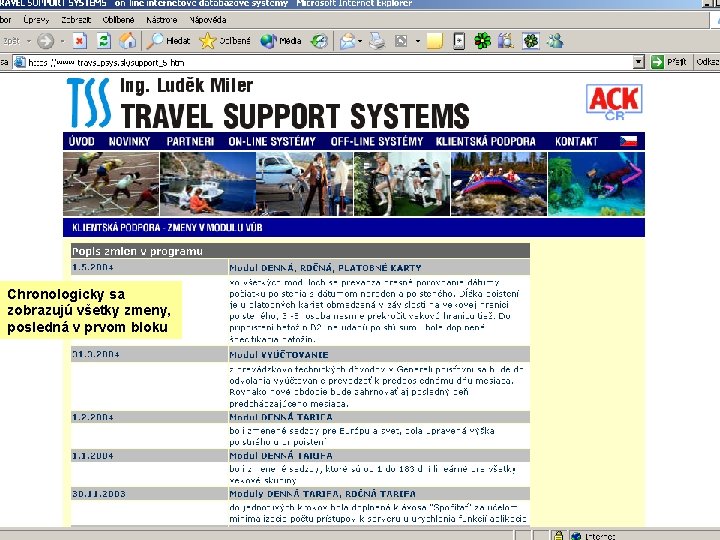The height and width of the screenshot is (540, 720).
Task: Select Modul VYÚČTOVANIE heading
Action: (279, 354)
